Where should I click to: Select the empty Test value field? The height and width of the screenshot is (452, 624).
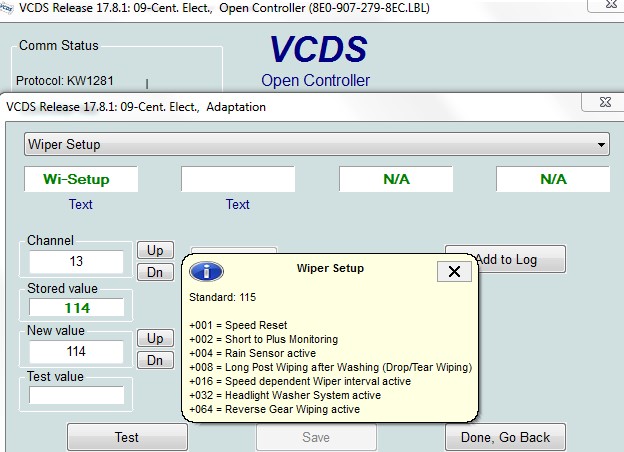pyautogui.click(x=76, y=395)
